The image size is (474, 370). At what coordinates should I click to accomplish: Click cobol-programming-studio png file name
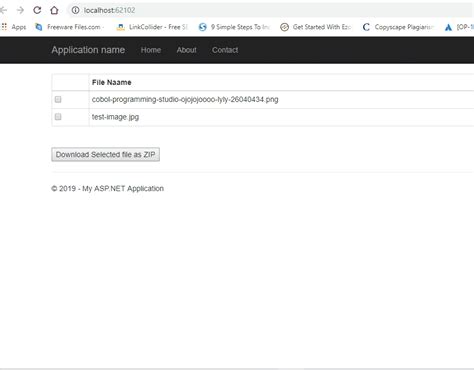pyautogui.click(x=185, y=99)
